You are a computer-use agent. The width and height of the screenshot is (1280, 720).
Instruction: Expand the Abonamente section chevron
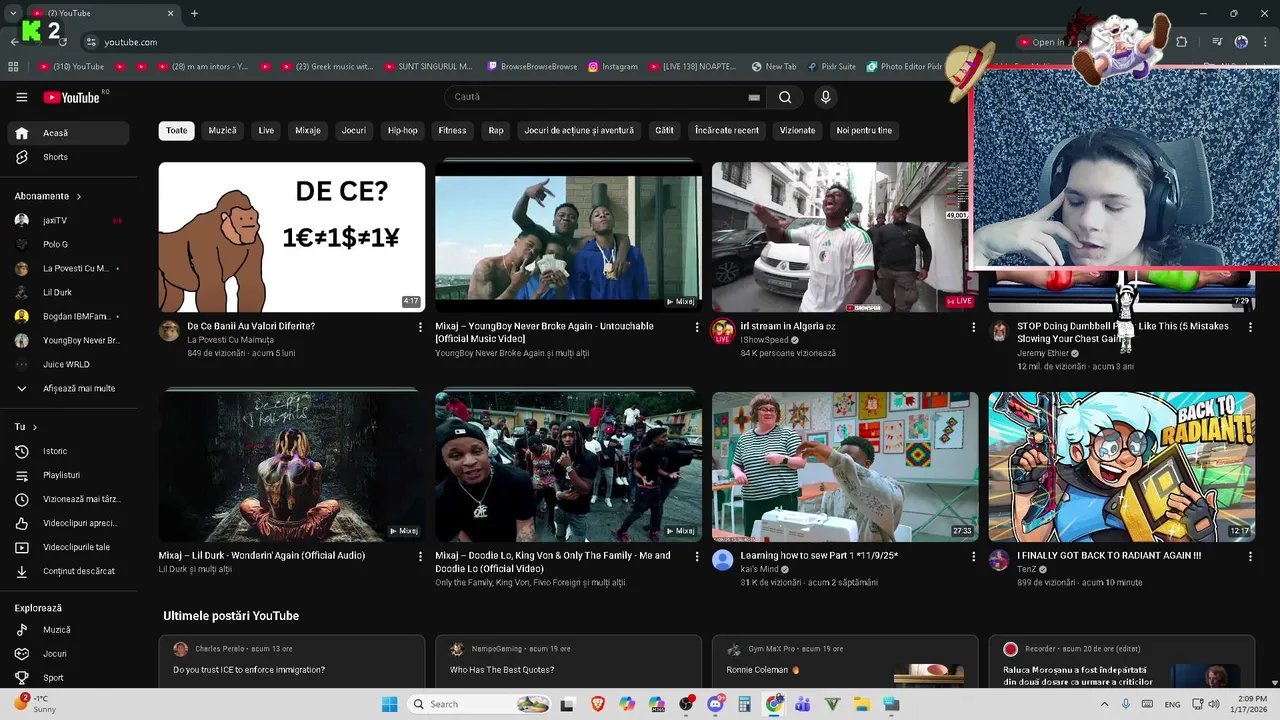point(78,196)
